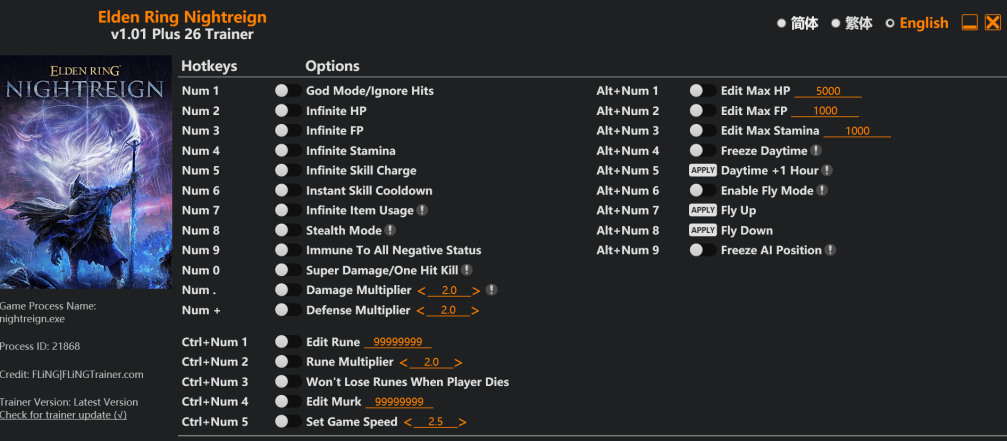Image resolution: width=1007 pixels, height=441 pixels.
Task: Toggle the Edit Max HP switch
Action: point(703,91)
